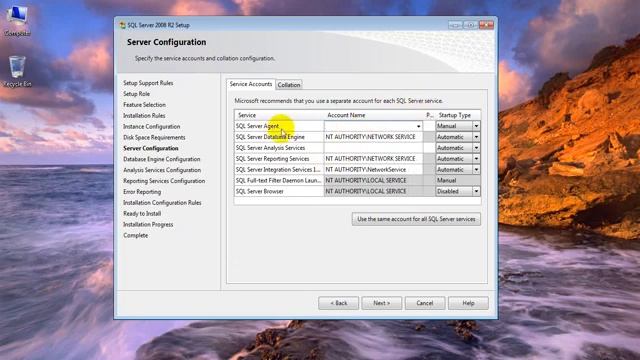640x360 pixels.
Task: Click Installation Rules step
Action: tap(144, 116)
